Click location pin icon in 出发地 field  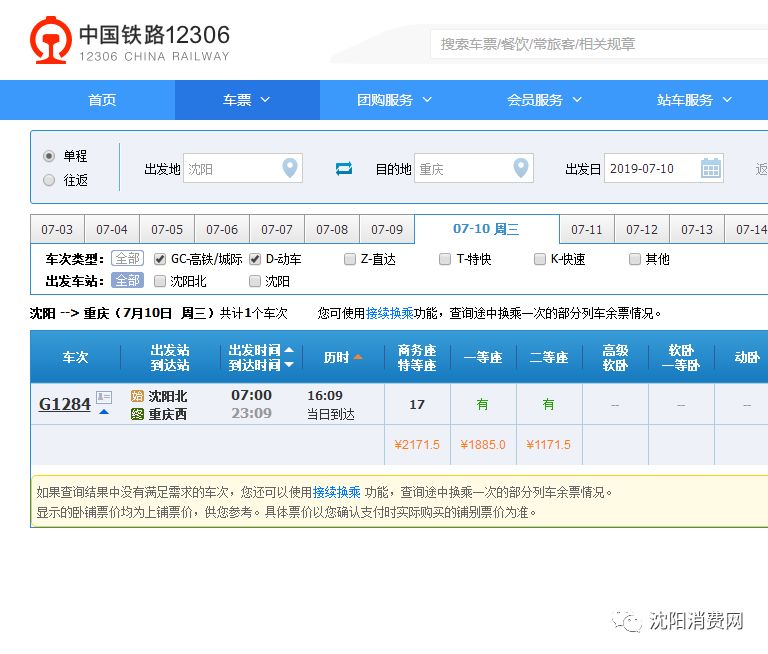[290, 168]
